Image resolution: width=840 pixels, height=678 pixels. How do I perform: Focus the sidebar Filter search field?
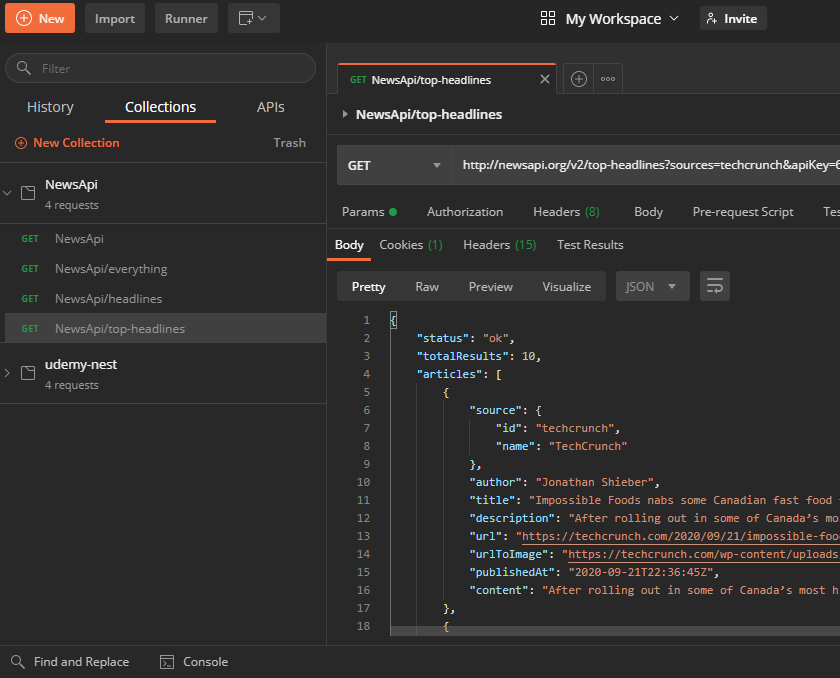pyautogui.click(x=160, y=68)
